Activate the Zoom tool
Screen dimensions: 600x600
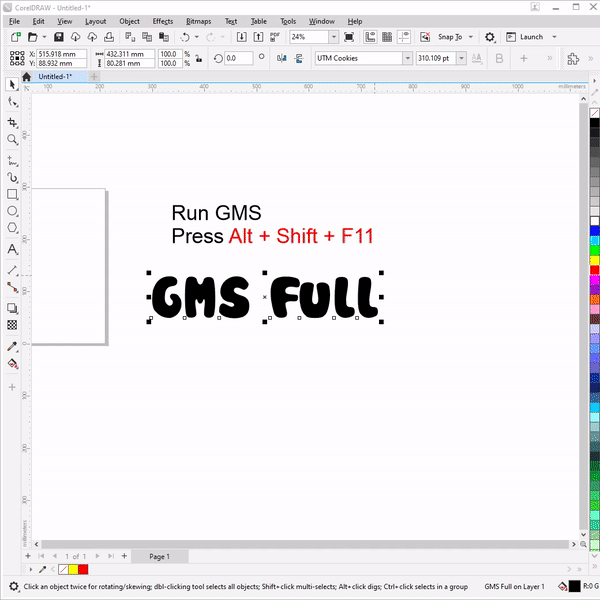click(12, 140)
